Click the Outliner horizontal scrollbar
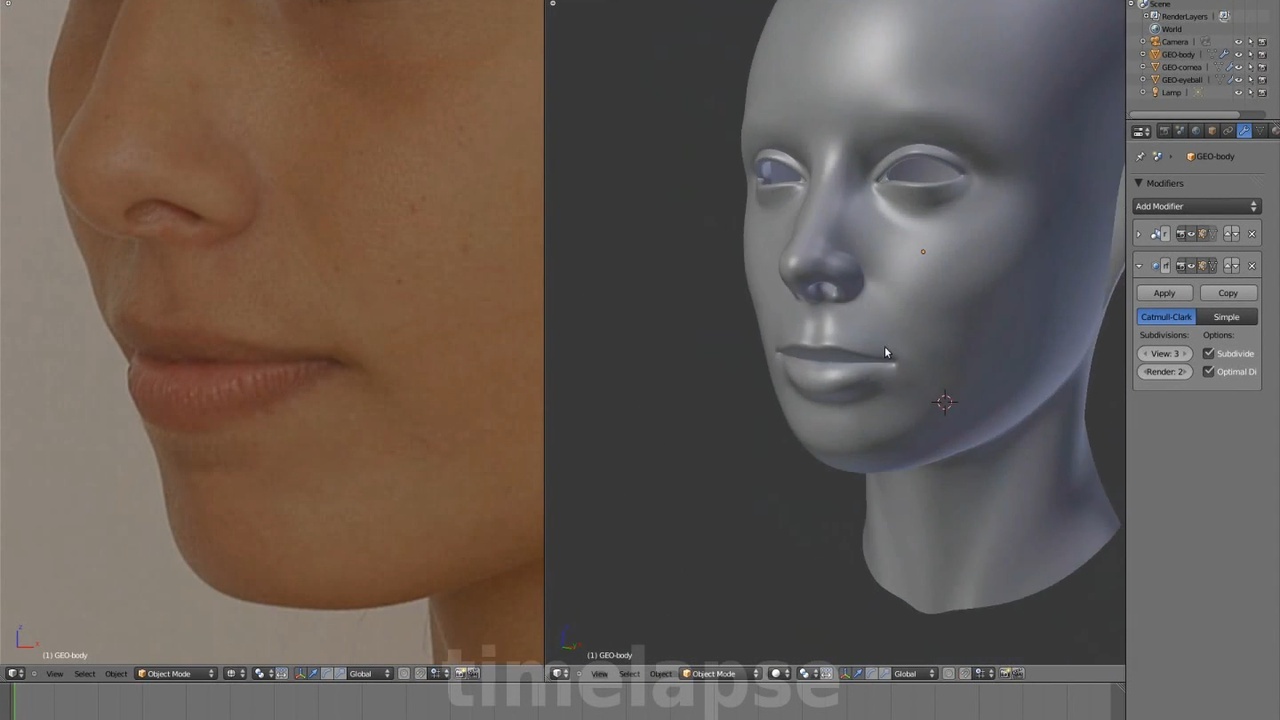 coord(1185,114)
